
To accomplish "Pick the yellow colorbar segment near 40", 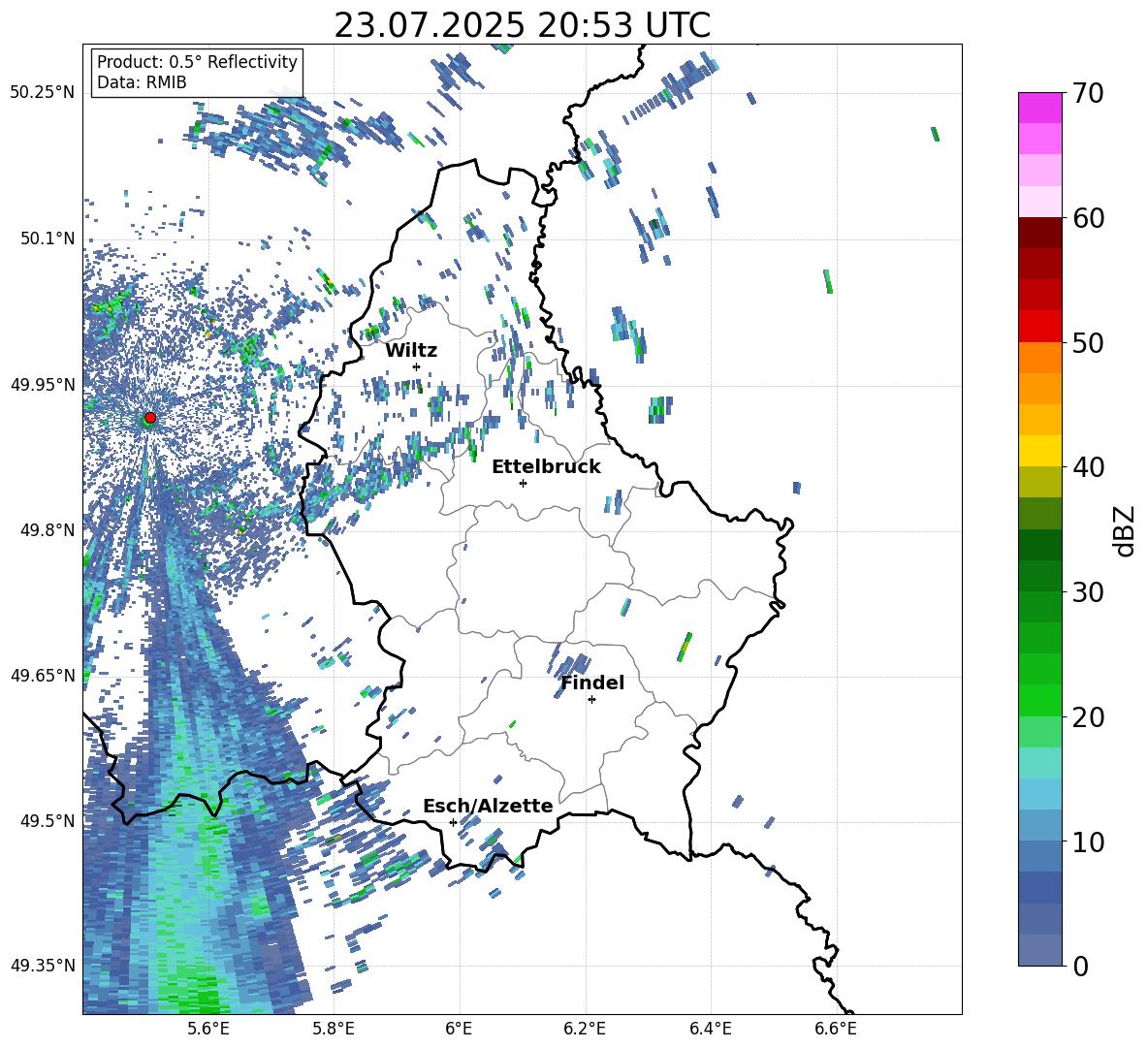I will [x=1039, y=451].
